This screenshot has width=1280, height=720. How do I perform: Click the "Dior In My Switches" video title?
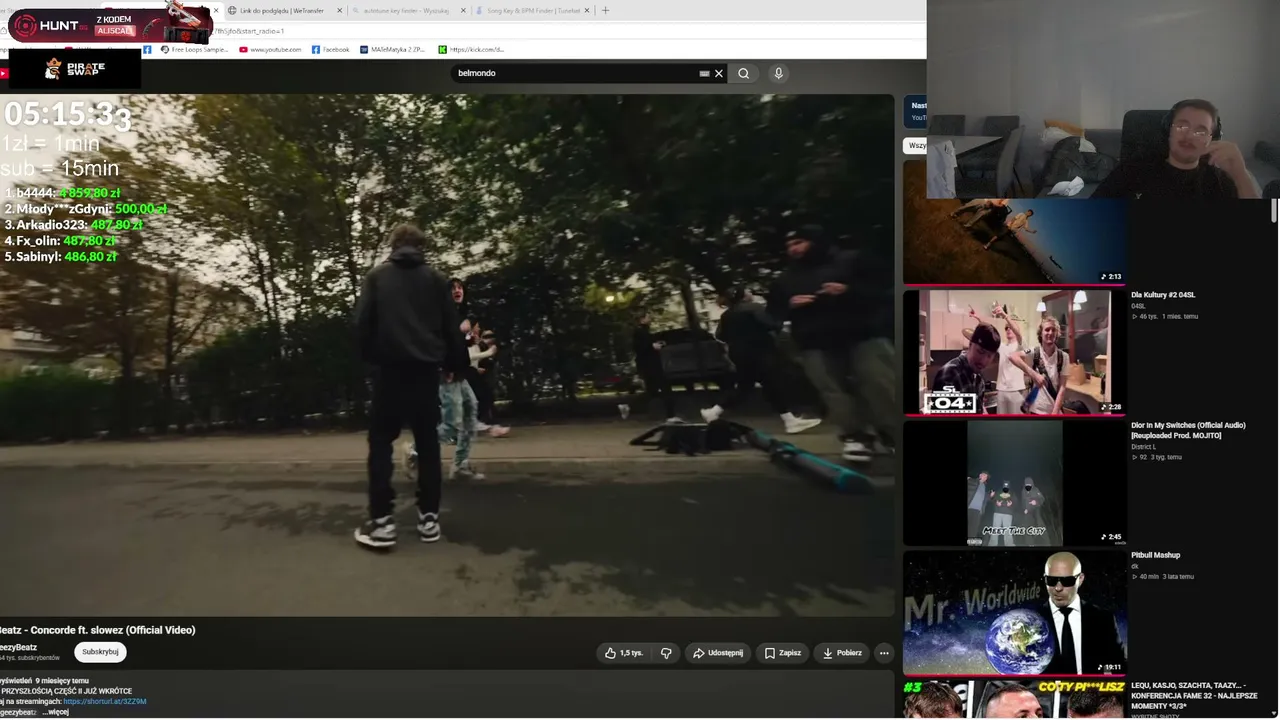coord(1188,430)
